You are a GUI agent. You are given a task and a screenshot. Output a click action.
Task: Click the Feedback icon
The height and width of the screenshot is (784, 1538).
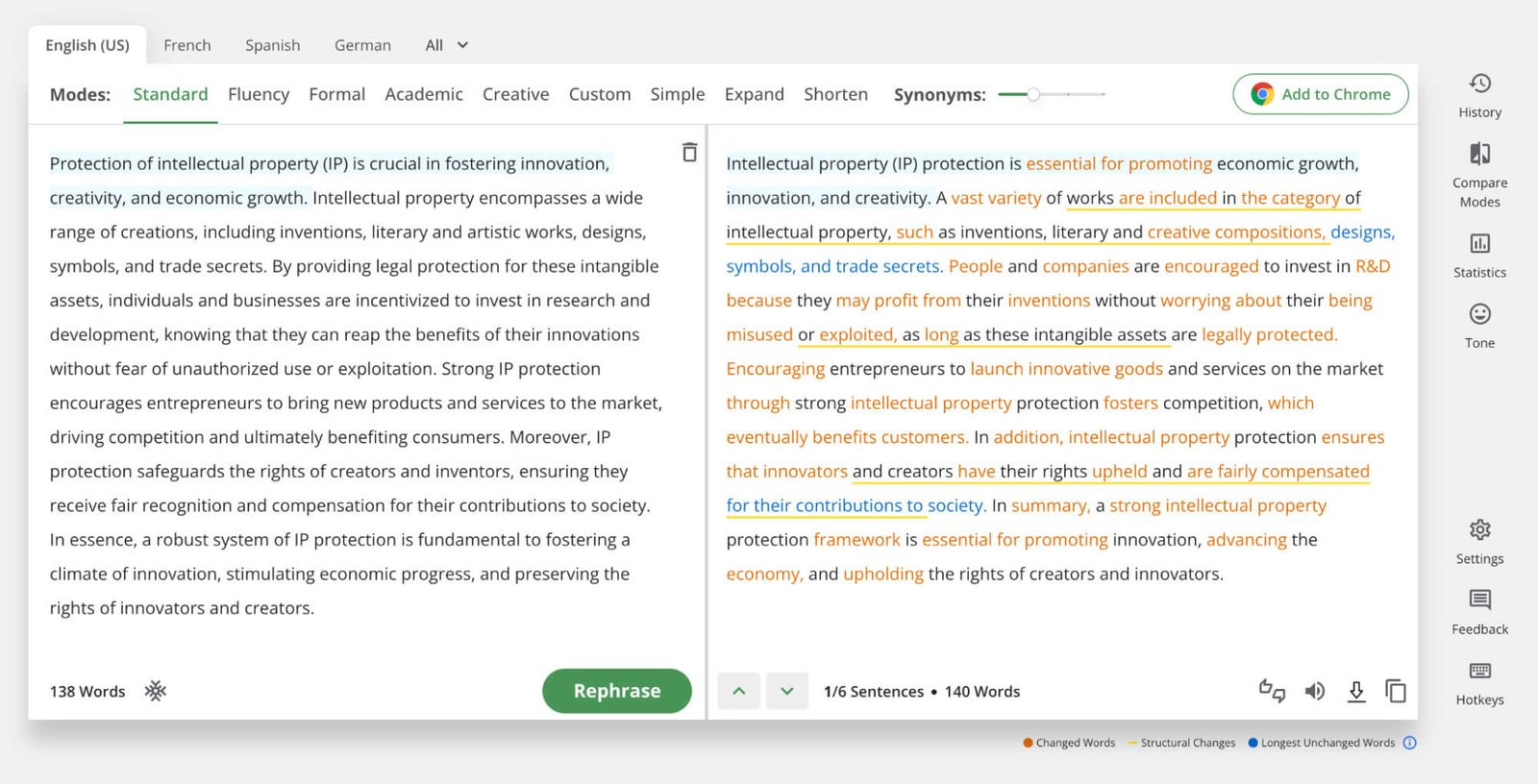(1479, 601)
